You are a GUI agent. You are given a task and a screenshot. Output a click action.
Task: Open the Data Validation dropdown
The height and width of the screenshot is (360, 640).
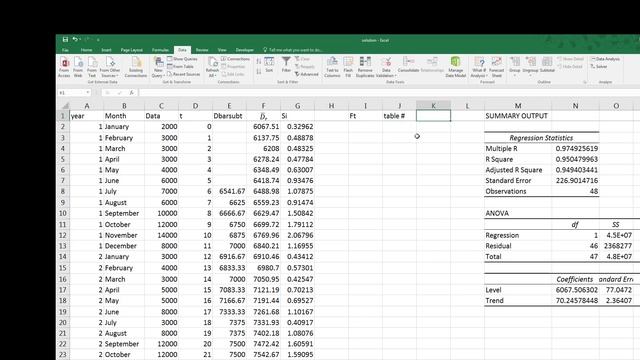pos(386,67)
